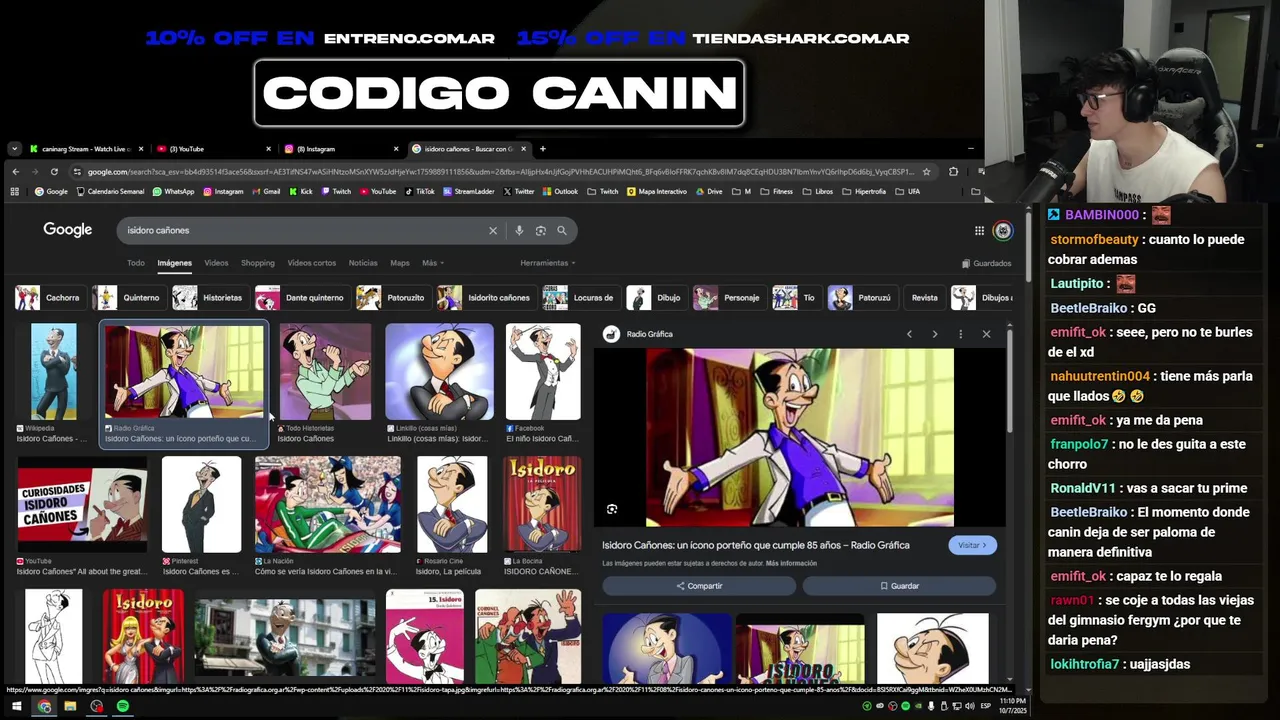Open the WhatsApp bookmark
Image resolution: width=1280 pixels, height=720 pixels.
(x=173, y=191)
